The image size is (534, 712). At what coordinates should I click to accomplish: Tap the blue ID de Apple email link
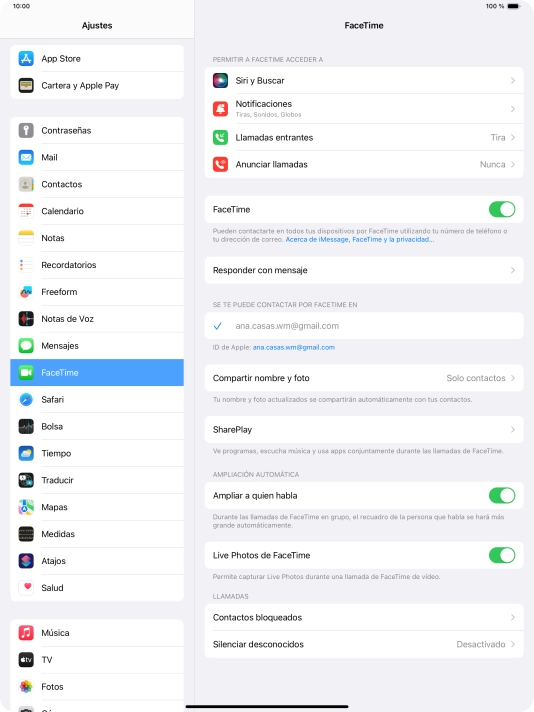[x=294, y=347]
